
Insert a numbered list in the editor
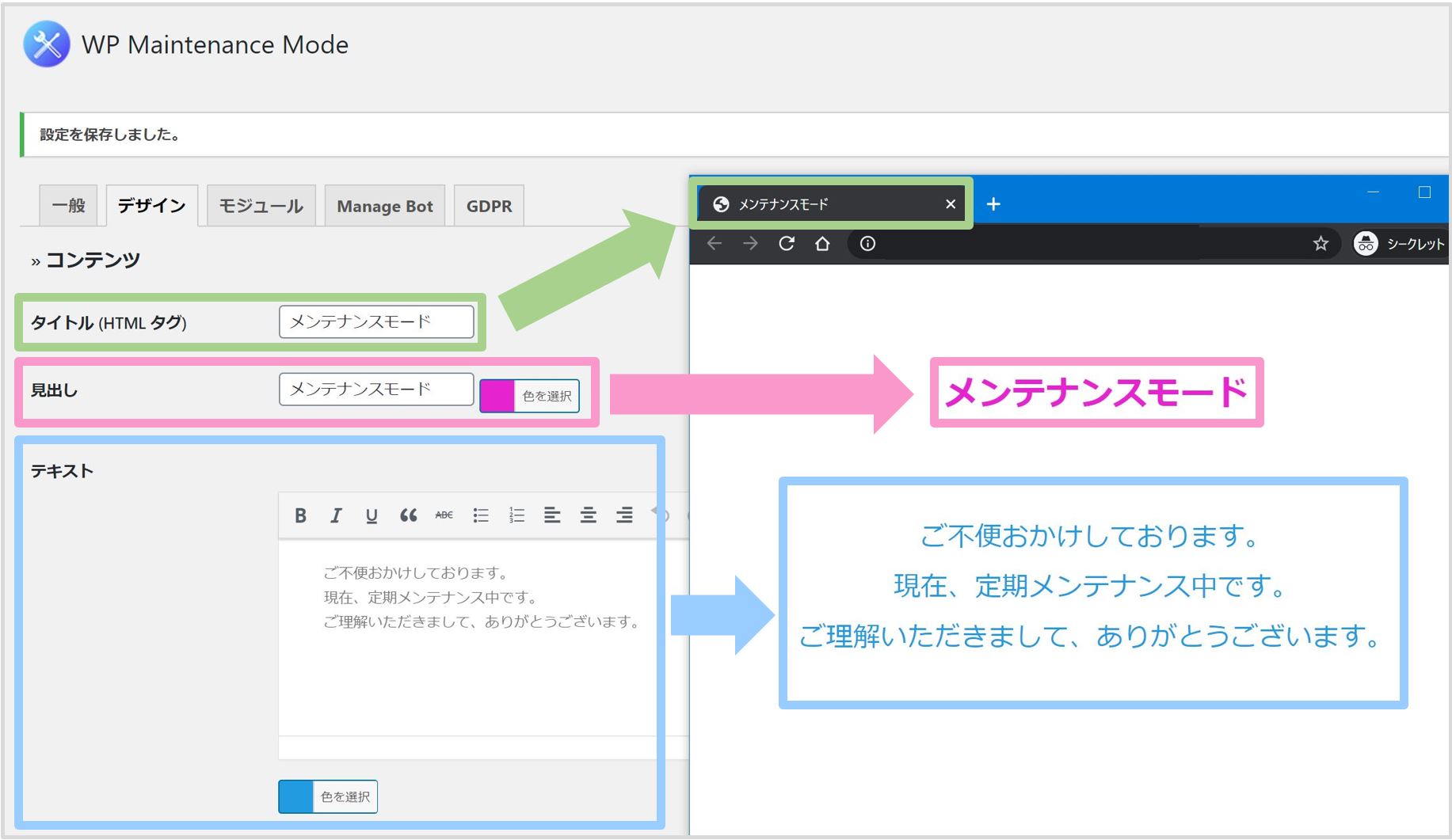click(x=516, y=515)
